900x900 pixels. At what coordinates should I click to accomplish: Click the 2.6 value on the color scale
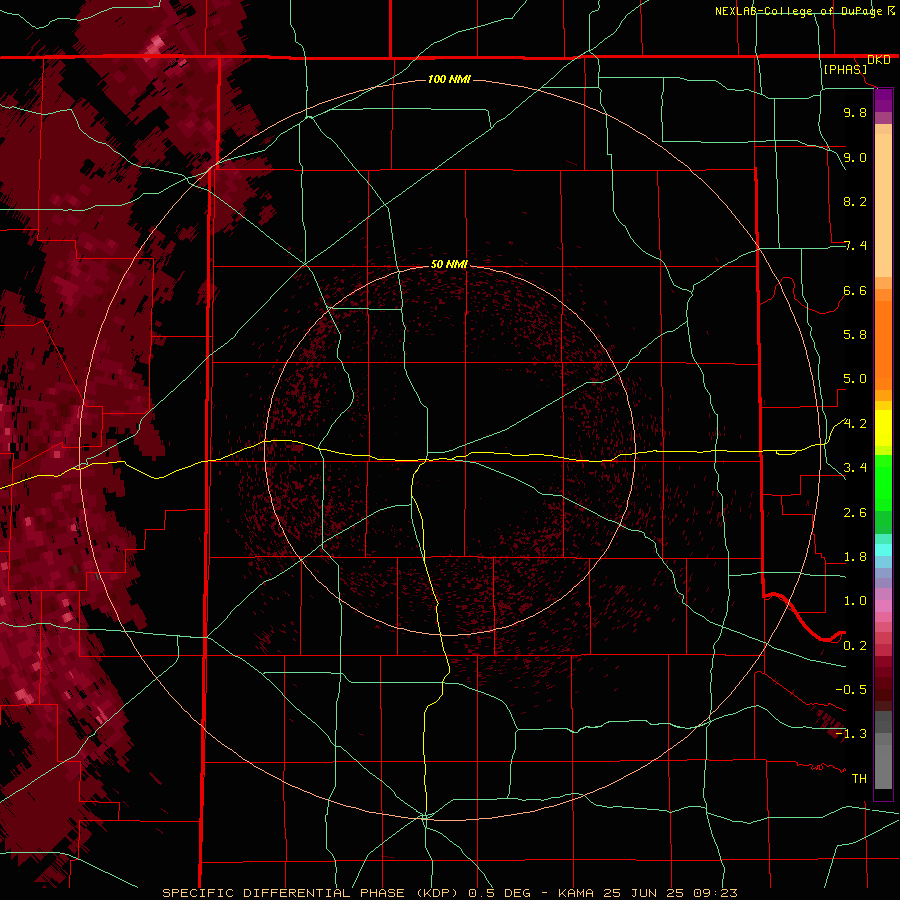pyautogui.click(x=855, y=513)
